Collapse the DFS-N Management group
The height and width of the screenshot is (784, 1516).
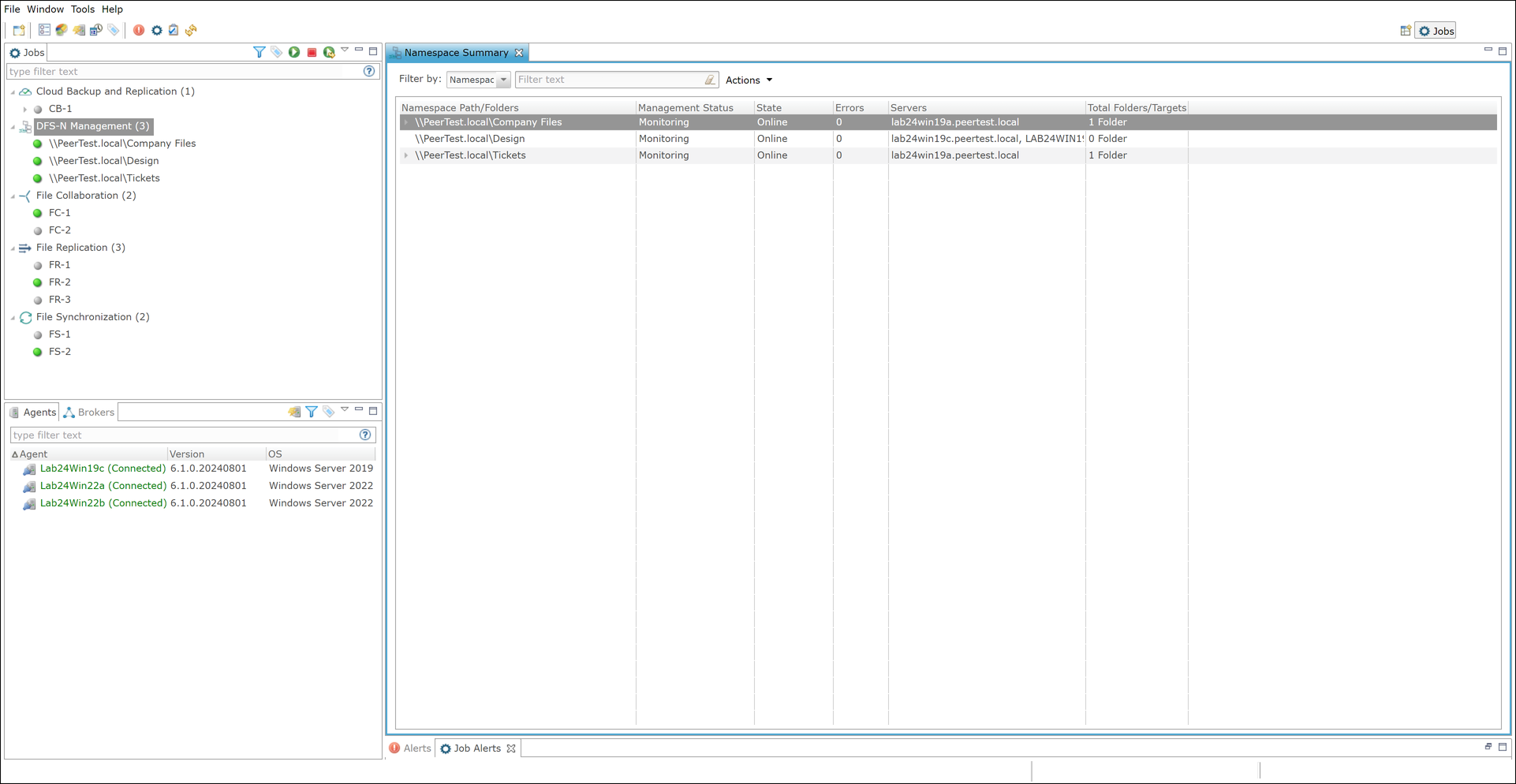click(13, 126)
